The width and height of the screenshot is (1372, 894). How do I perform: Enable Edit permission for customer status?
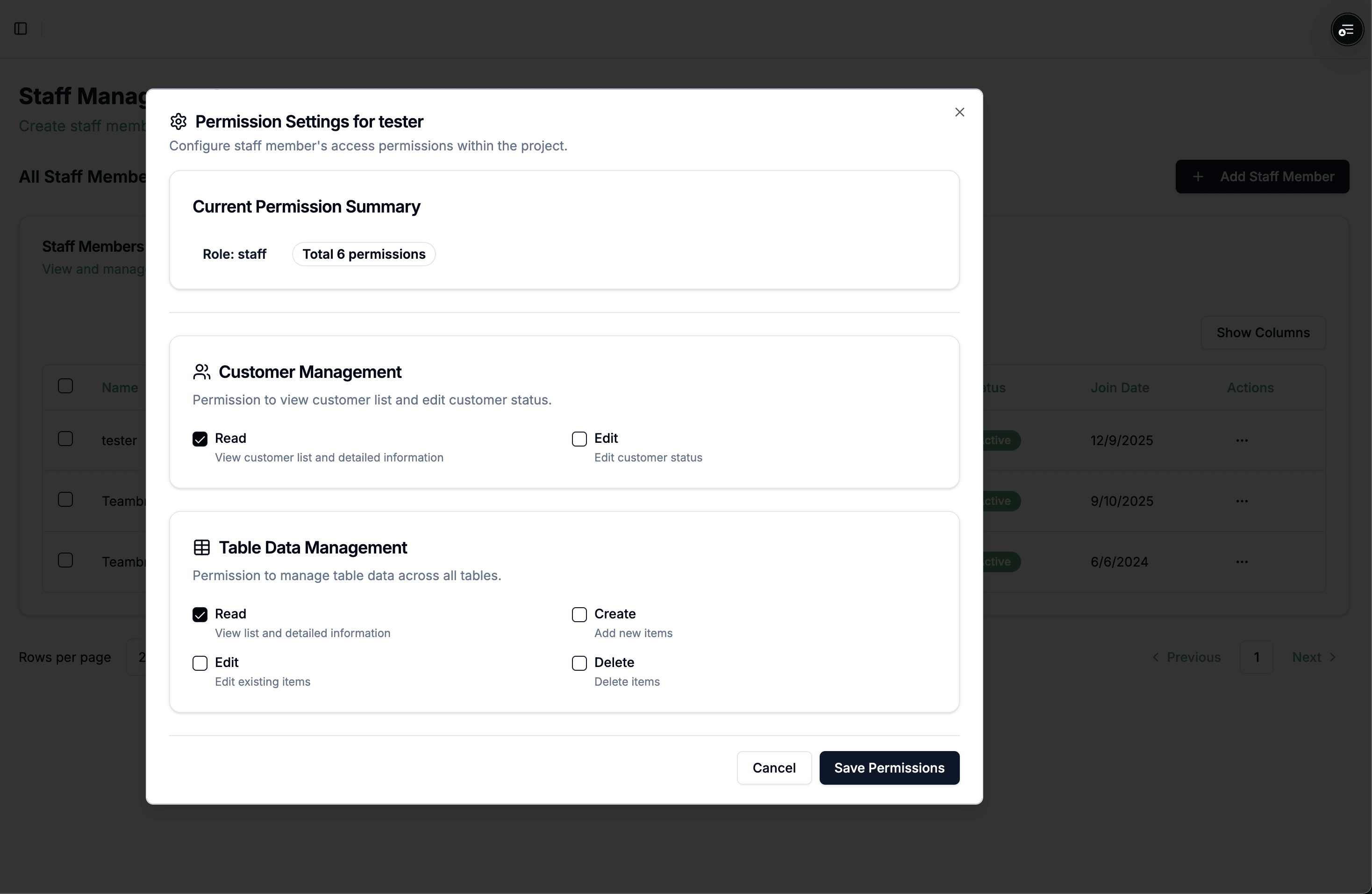(x=579, y=439)
